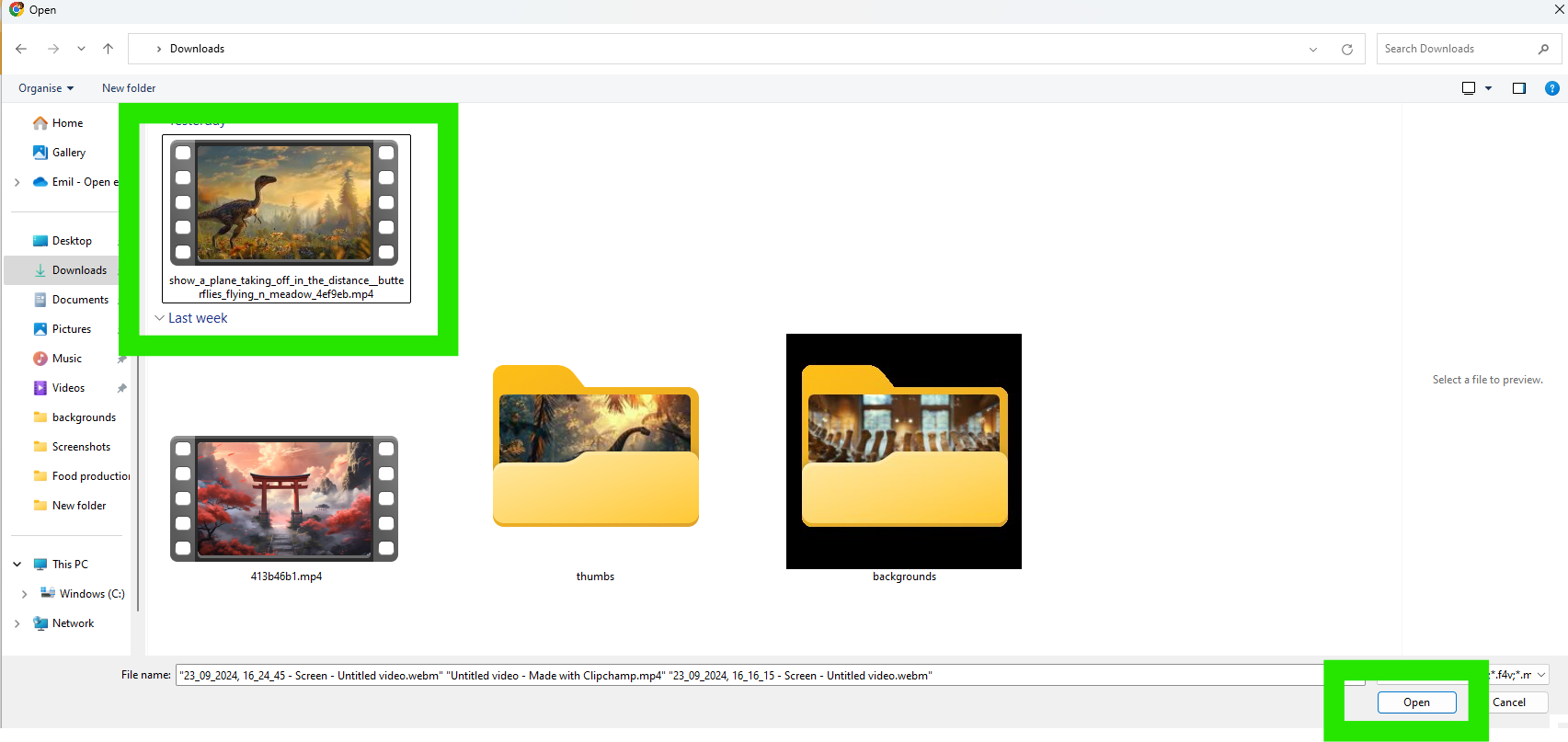Image resolution: width=1568 pixels, height=742 pixels.
Task: Collapse the Last week group
Action: point(160,318)
